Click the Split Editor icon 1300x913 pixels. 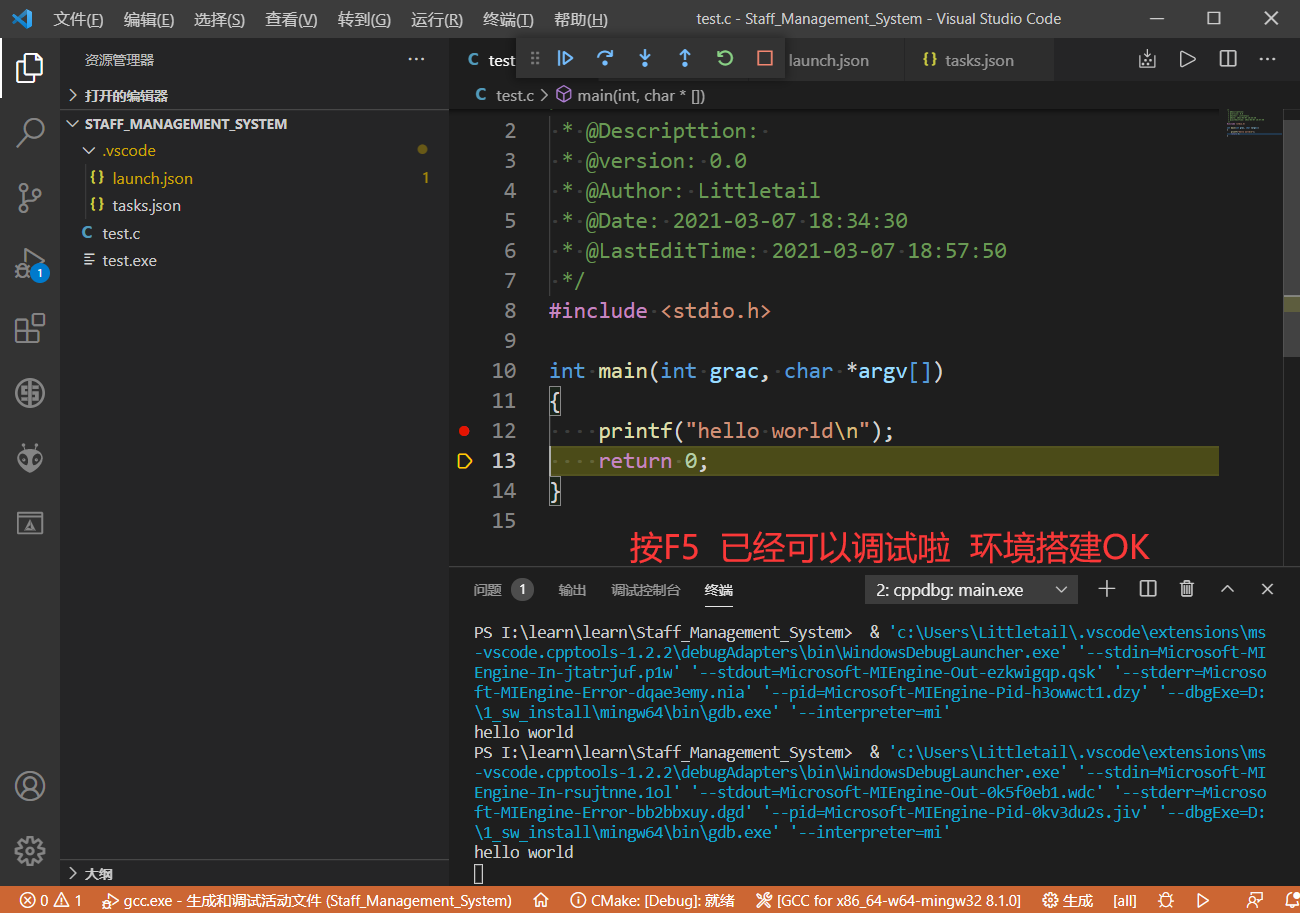click(x=1228, y=59)
